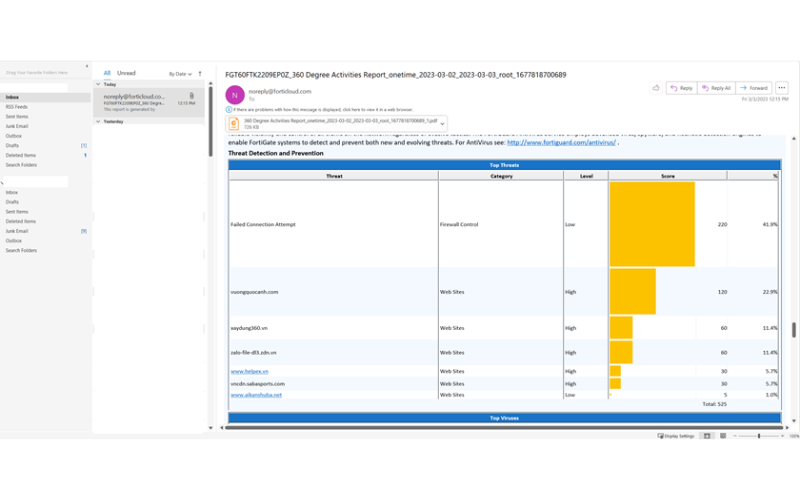Click the Threat column header
The image size is (800, 500).
[x=334, y=176]
